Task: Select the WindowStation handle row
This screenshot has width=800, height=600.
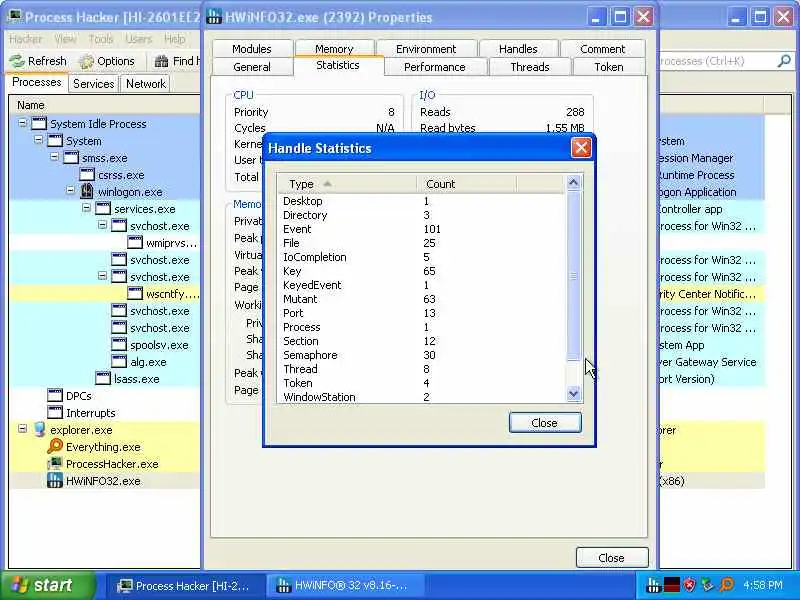Action: [x=421, y=397]
